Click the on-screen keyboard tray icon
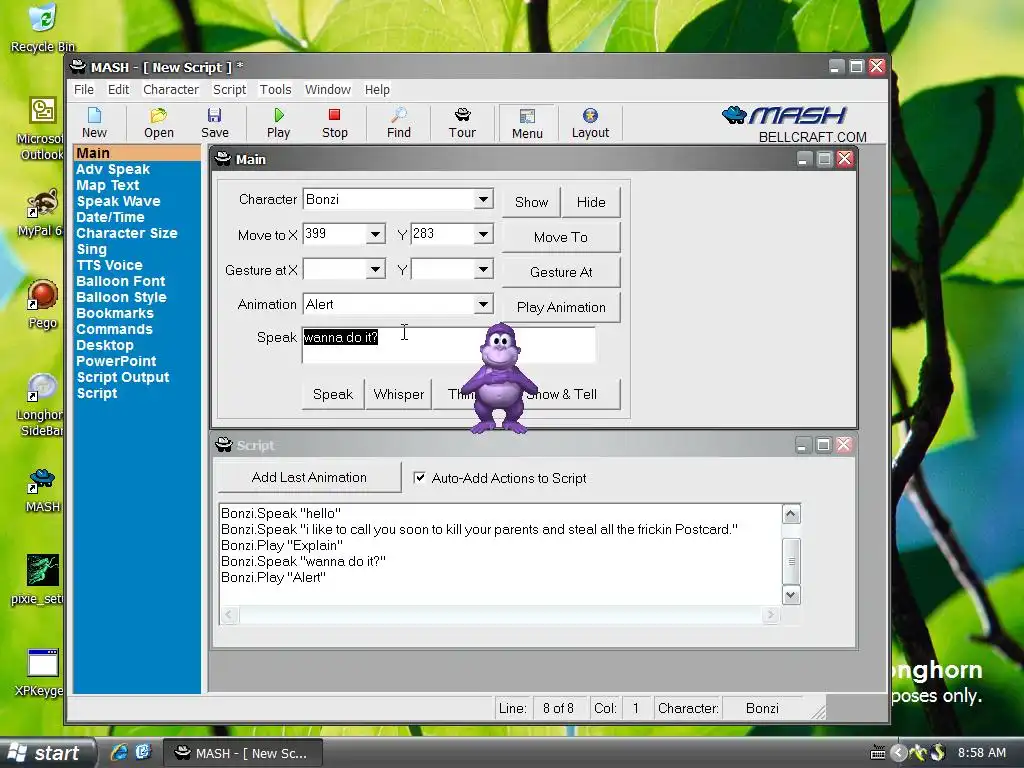Image resolution: width=1024 pixels, height=768 pixels. tap(878, 753)
